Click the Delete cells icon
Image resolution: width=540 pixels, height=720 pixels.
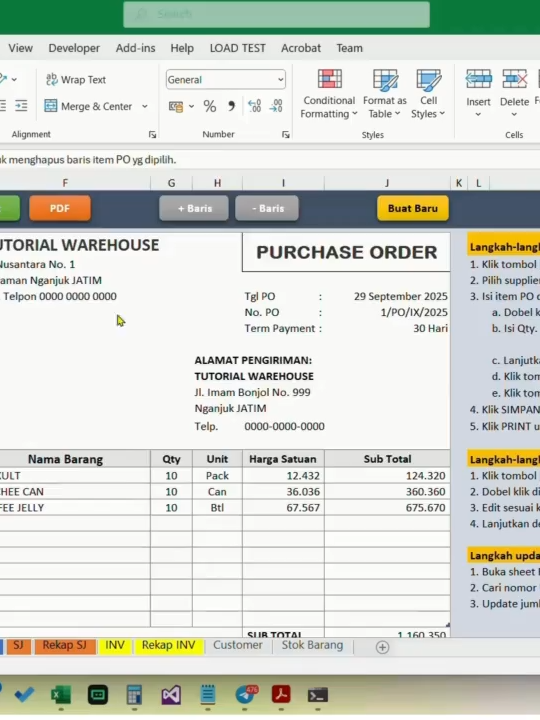pyautogui.click(x=514, y=94)
